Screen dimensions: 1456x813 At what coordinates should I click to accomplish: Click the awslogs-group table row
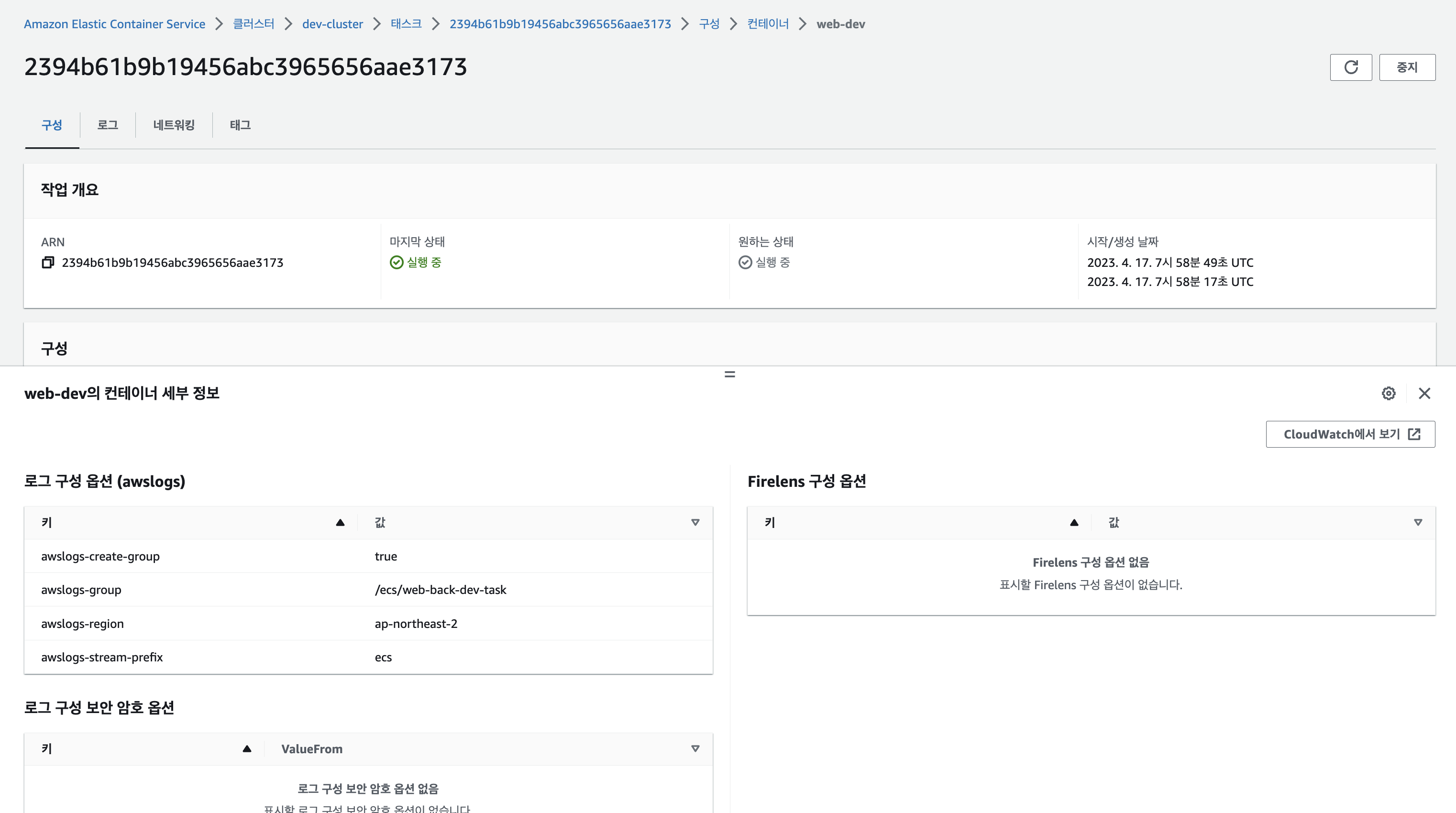pyautogui.click(x=368, y=590)
